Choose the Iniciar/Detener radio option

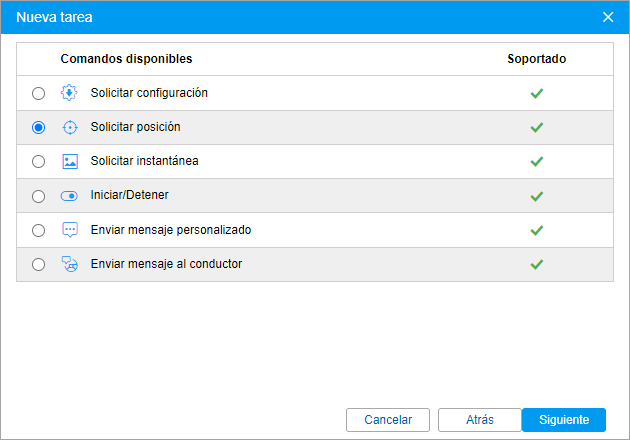pyautogui.click(x=39, y=196)
